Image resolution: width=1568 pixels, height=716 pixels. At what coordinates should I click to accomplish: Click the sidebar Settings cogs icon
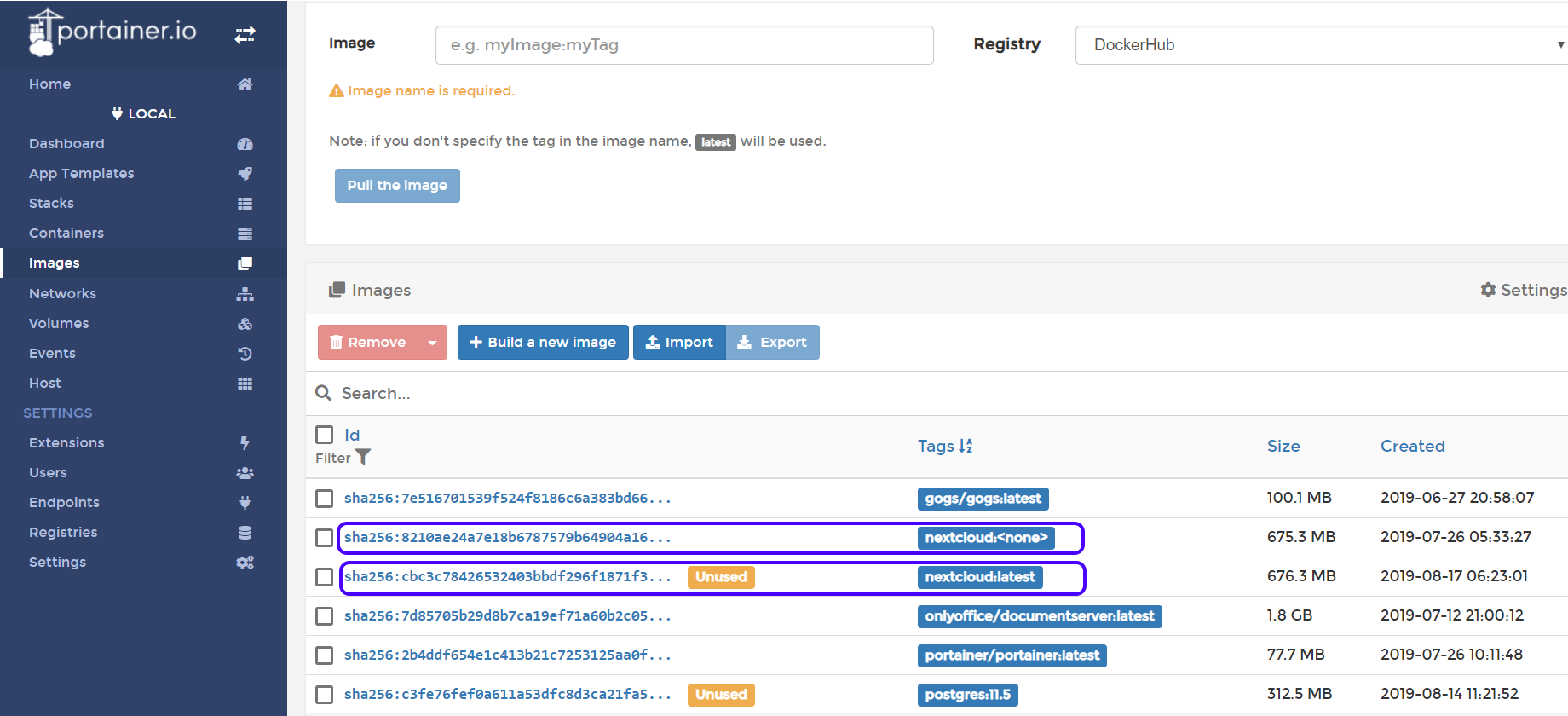click(245, 563)
